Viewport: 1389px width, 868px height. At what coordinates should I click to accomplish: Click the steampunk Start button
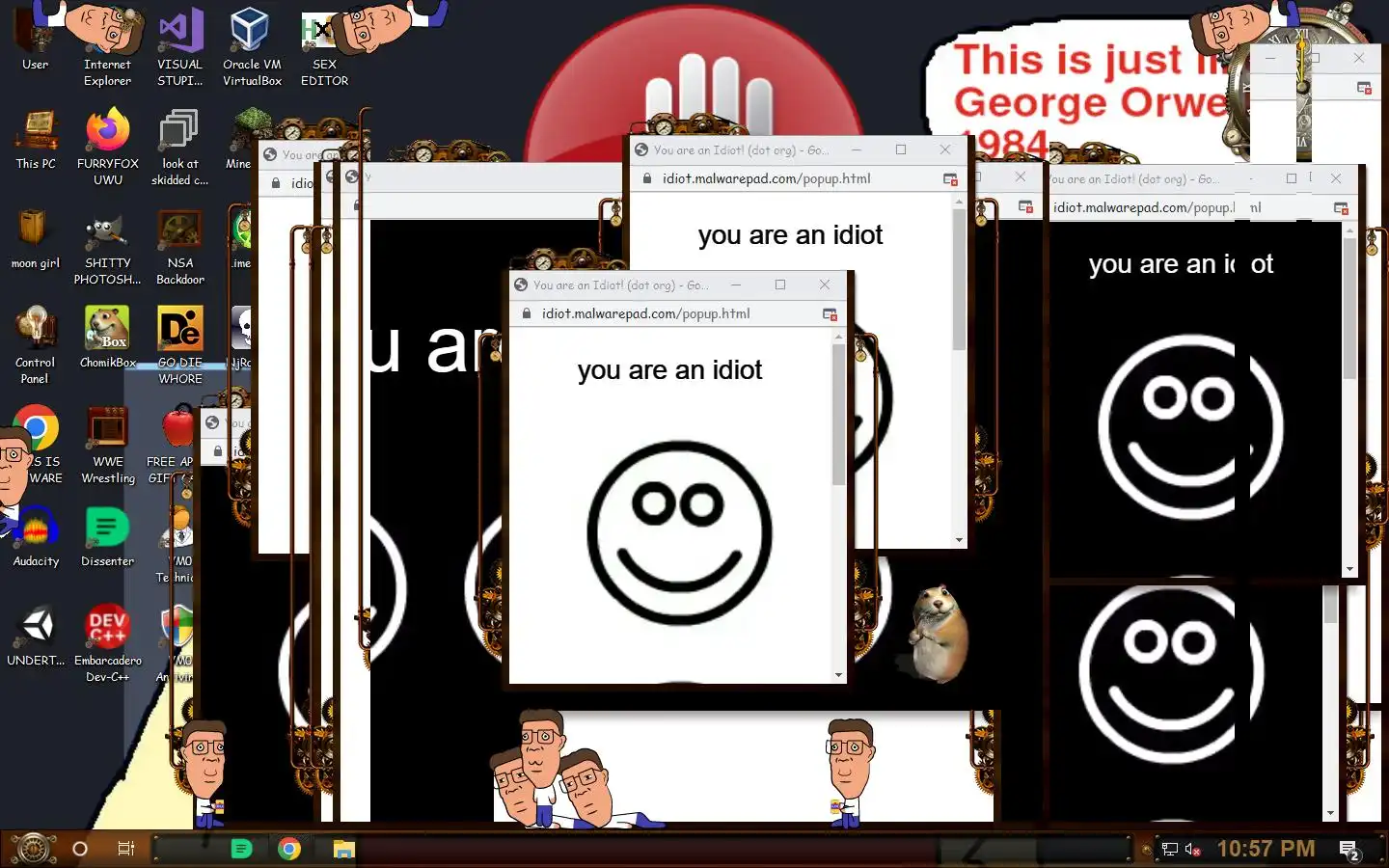click(33, 849)
